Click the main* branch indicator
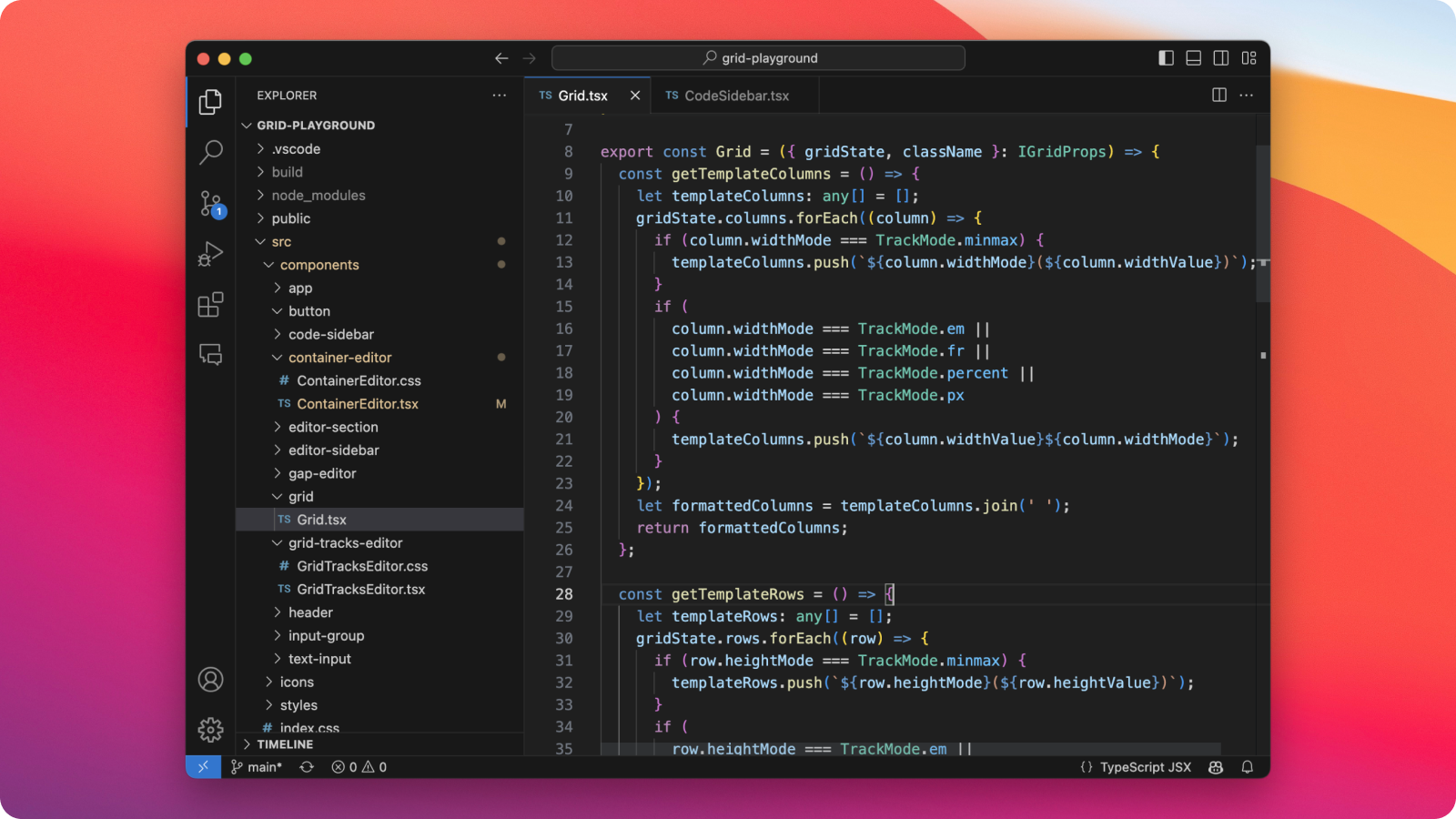This screenshot has height=819, width=1456. (x=258, y=767)
